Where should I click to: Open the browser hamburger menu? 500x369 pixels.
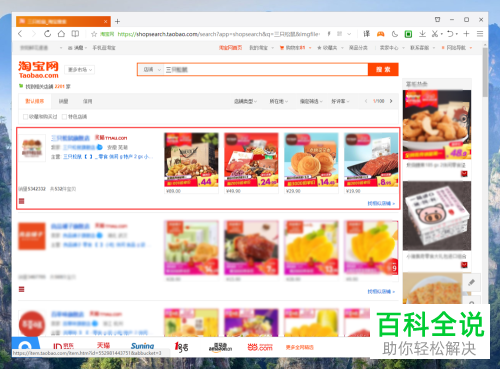coord(480,34)
